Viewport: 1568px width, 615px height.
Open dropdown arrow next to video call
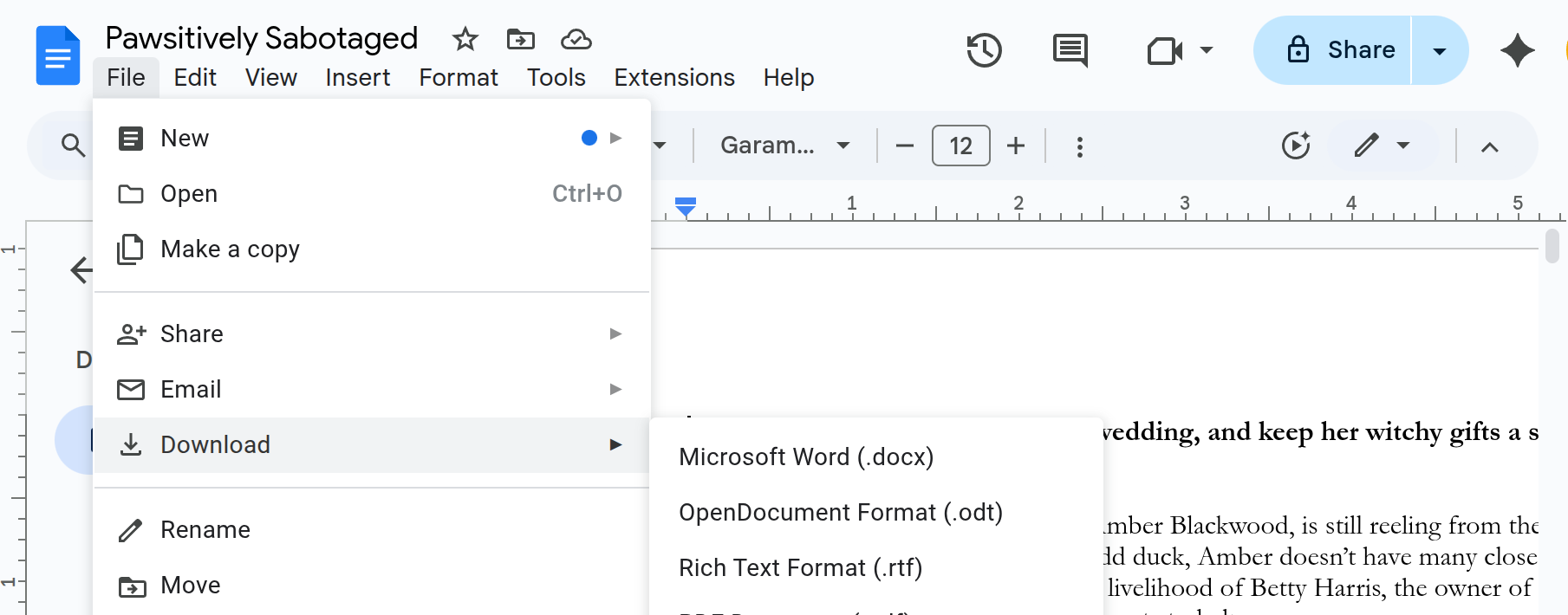1207,50
